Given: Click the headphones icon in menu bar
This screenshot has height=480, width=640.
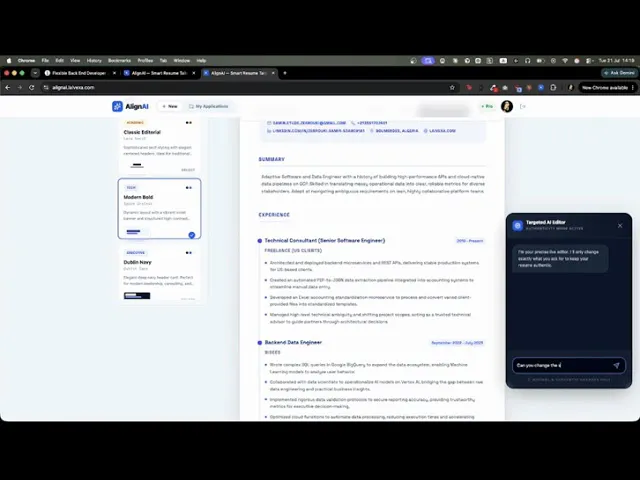Looking at the screenshot, I should pyautogui.click(x=527, y=60).
